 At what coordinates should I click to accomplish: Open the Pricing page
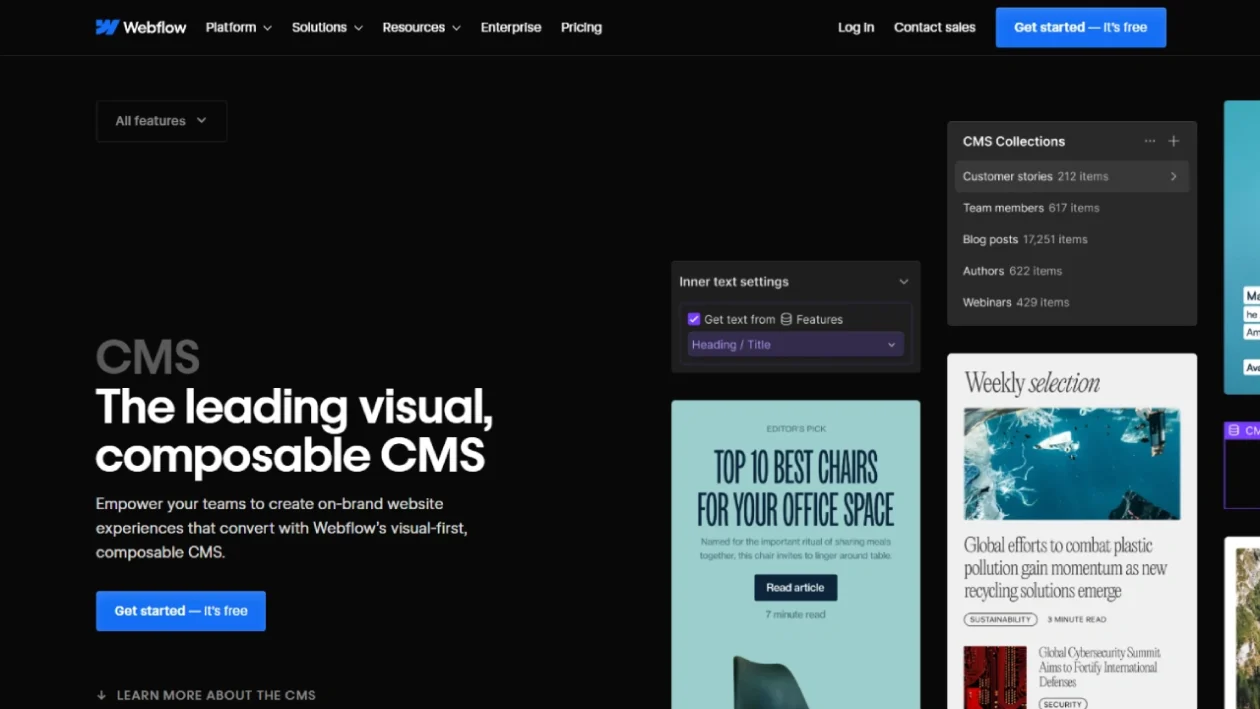coord(581,27)
